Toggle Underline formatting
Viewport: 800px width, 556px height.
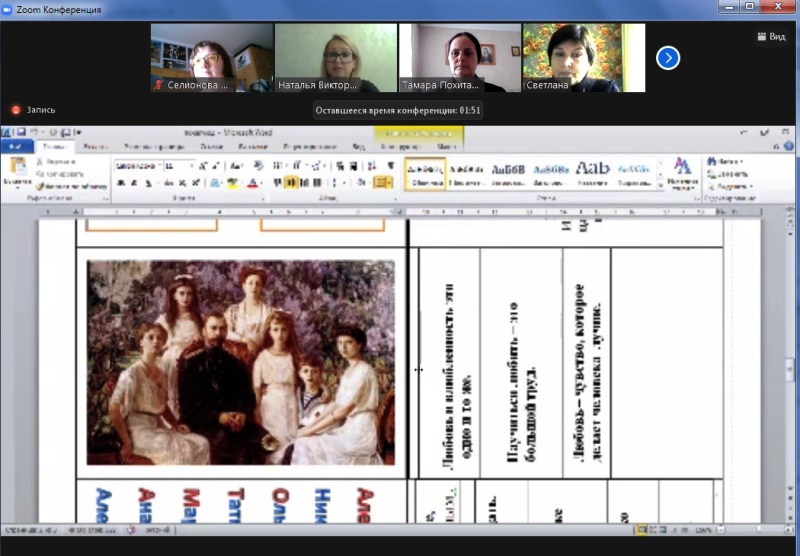(x=148, y=183)
